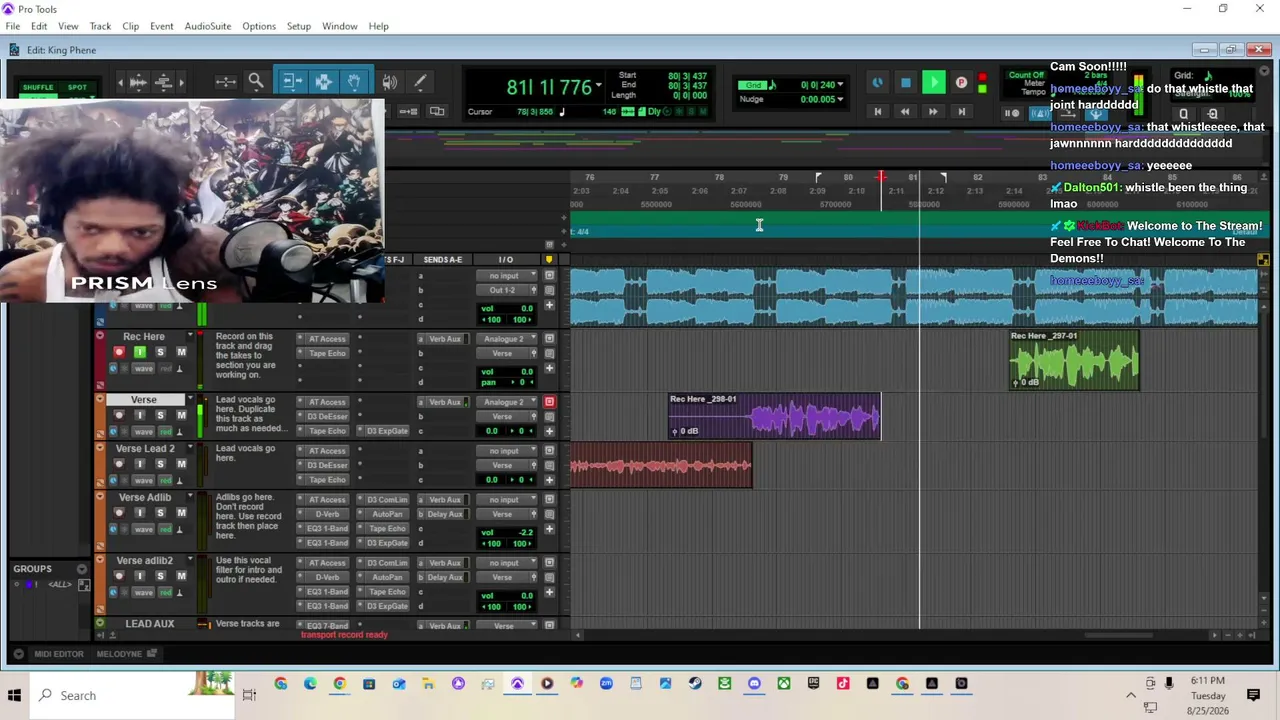Open the Setup menu
1280x720 pixels.
[x=299, y=26]
